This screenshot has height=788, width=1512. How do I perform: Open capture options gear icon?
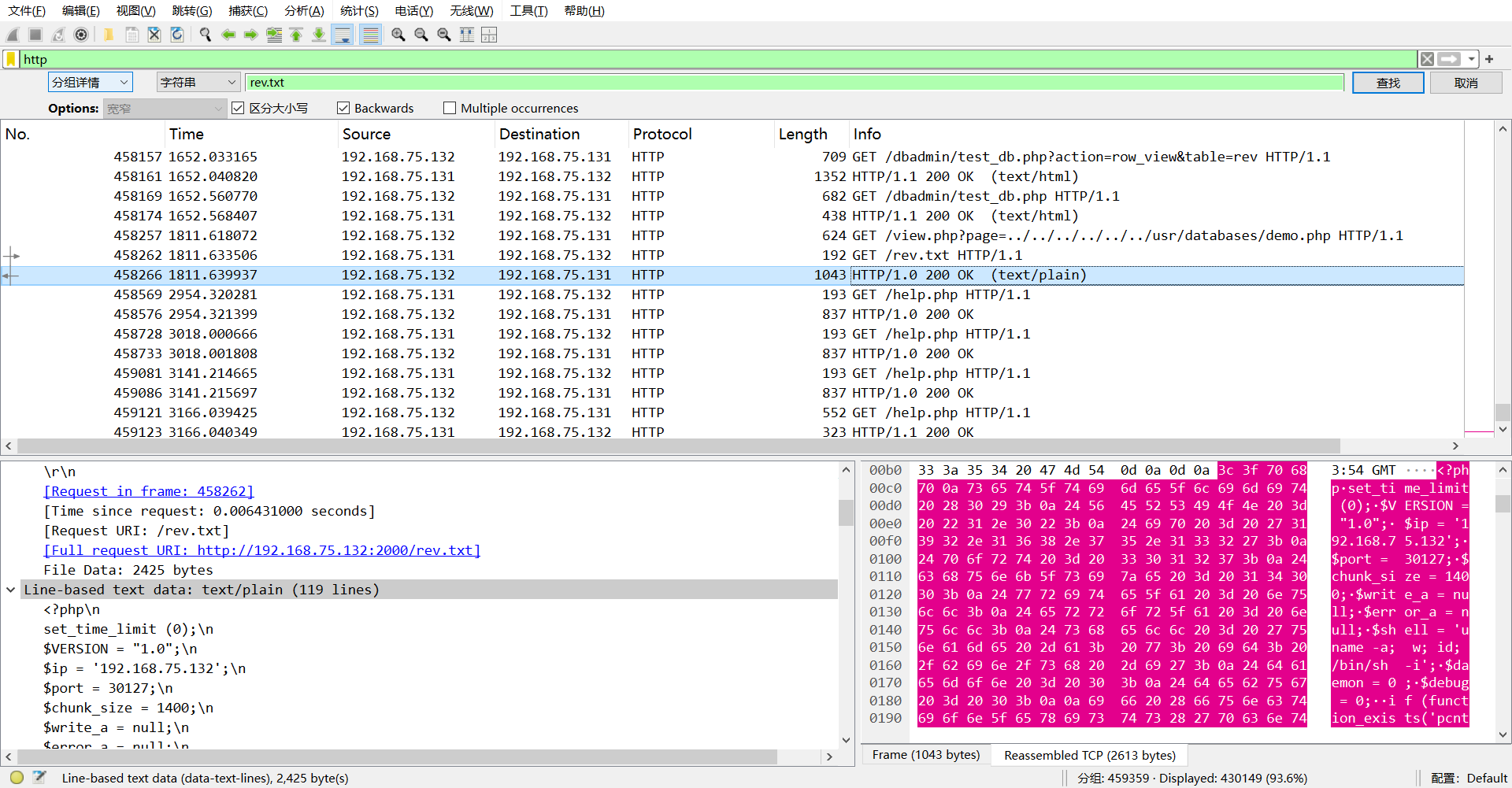tap(81, 35)
